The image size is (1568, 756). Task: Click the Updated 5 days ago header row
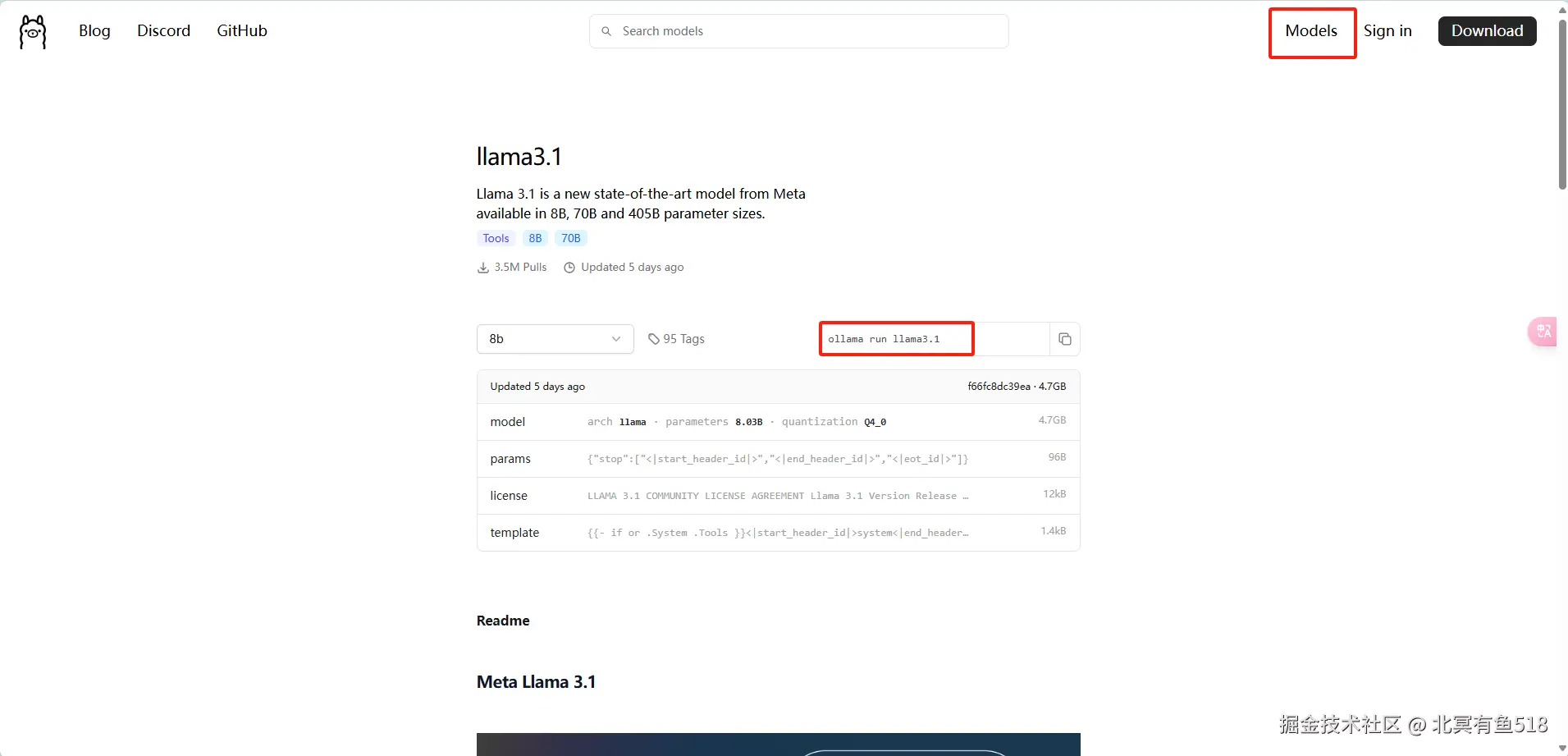778,387
